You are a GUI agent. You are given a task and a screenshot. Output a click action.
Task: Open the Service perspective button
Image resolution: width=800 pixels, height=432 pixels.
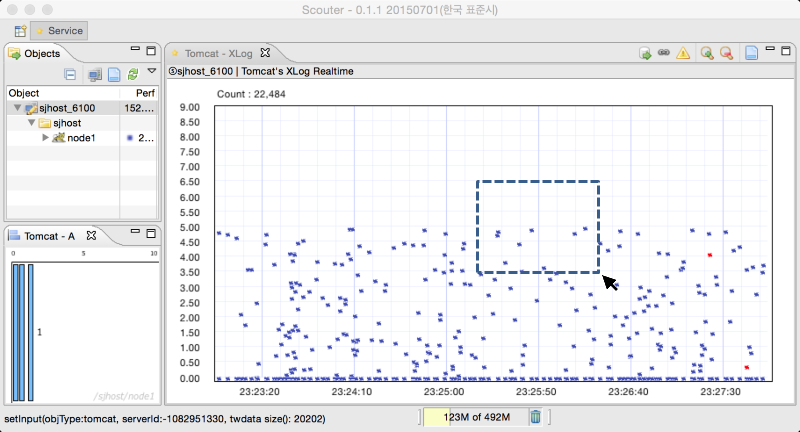click(x=59, y=31)
